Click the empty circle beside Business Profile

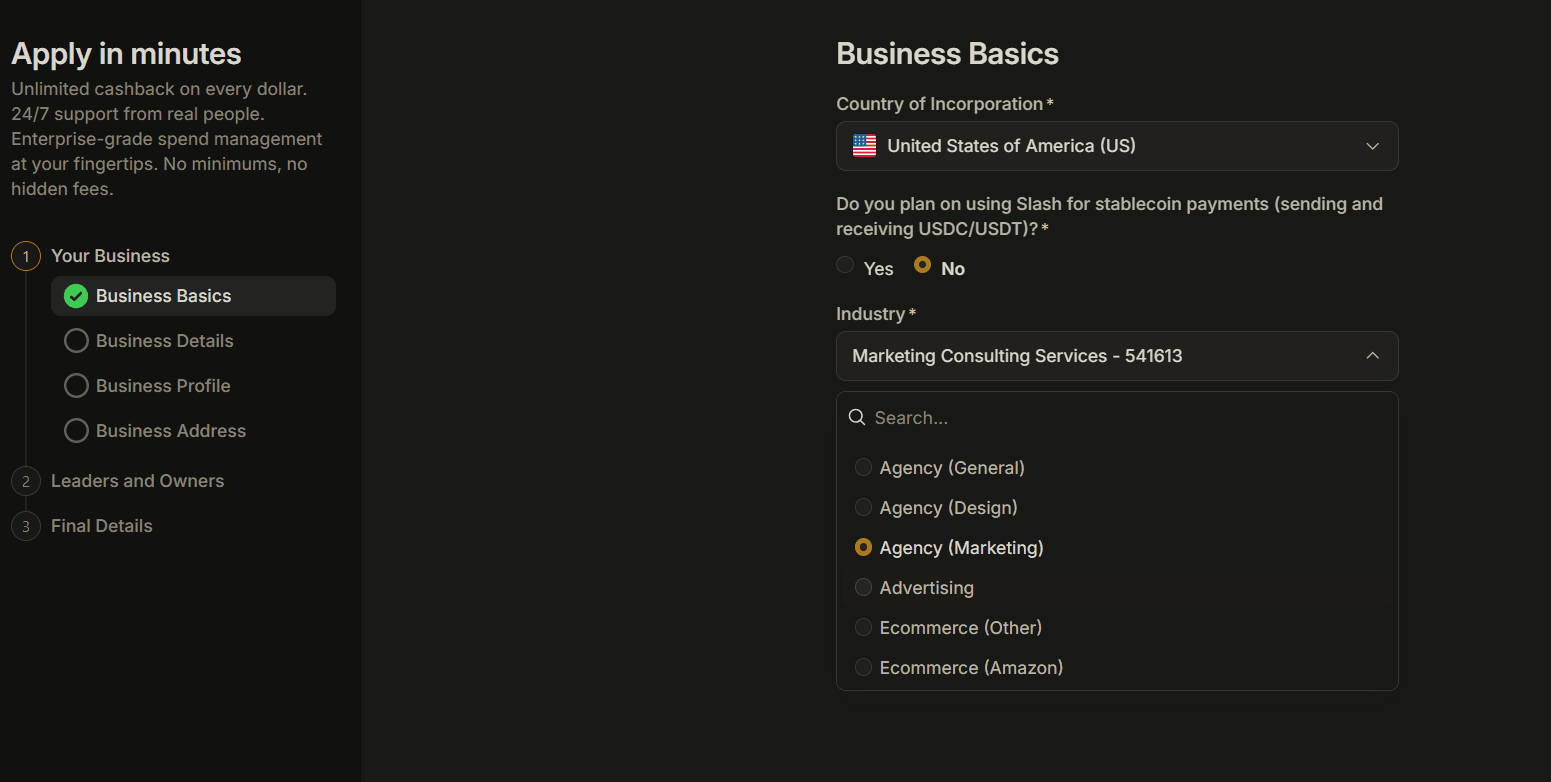[76, 386]
